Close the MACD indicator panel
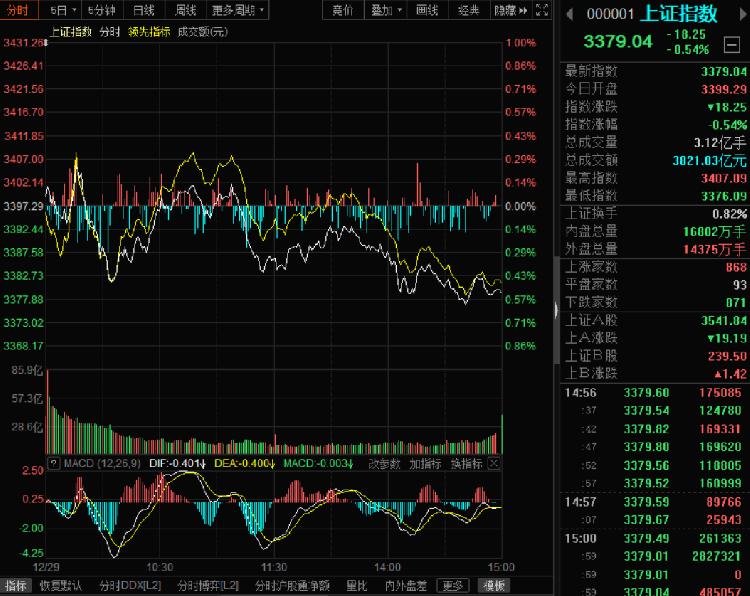 click(x=494, y=463)
